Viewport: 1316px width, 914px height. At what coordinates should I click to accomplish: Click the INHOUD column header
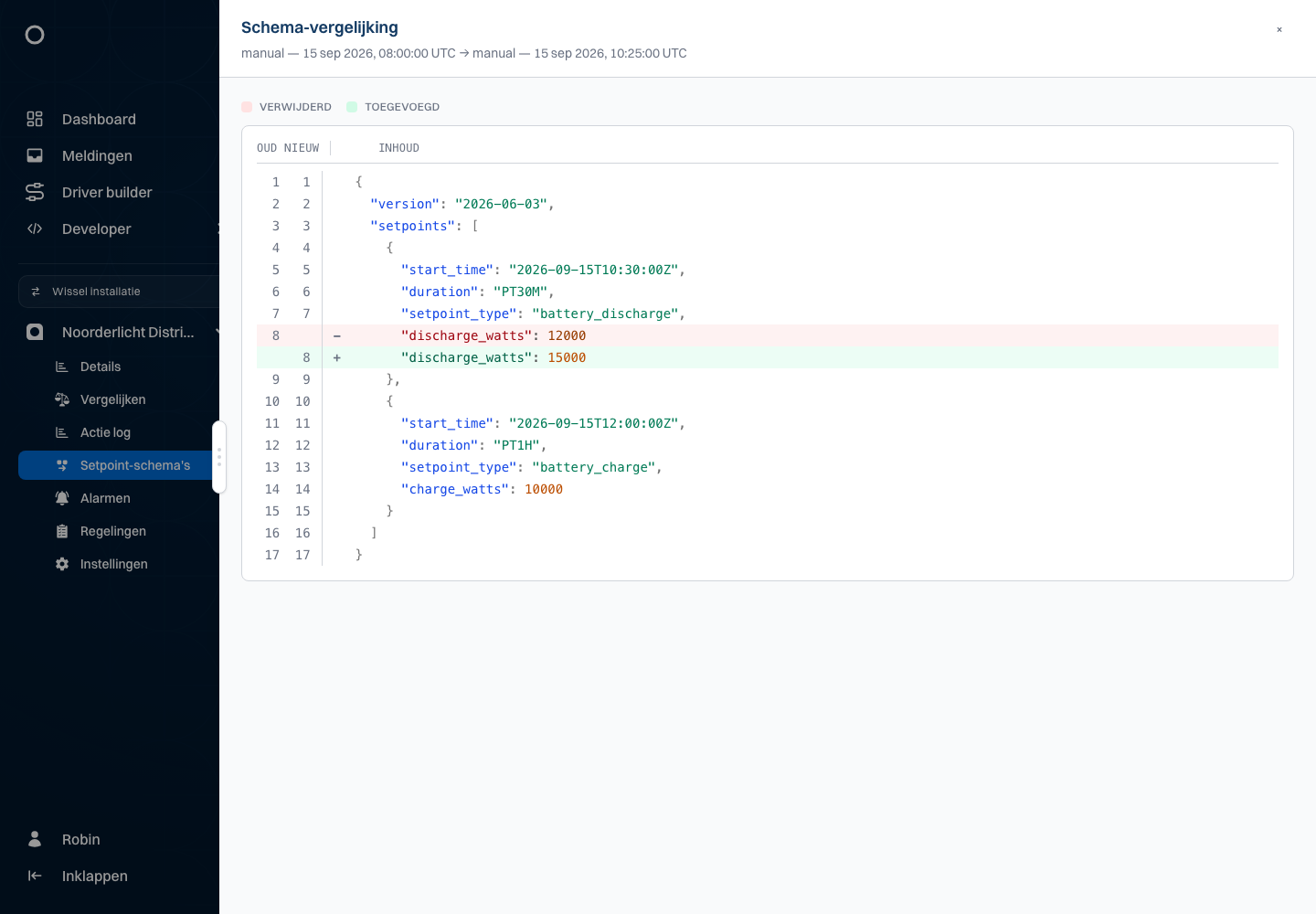click(399, 148)
